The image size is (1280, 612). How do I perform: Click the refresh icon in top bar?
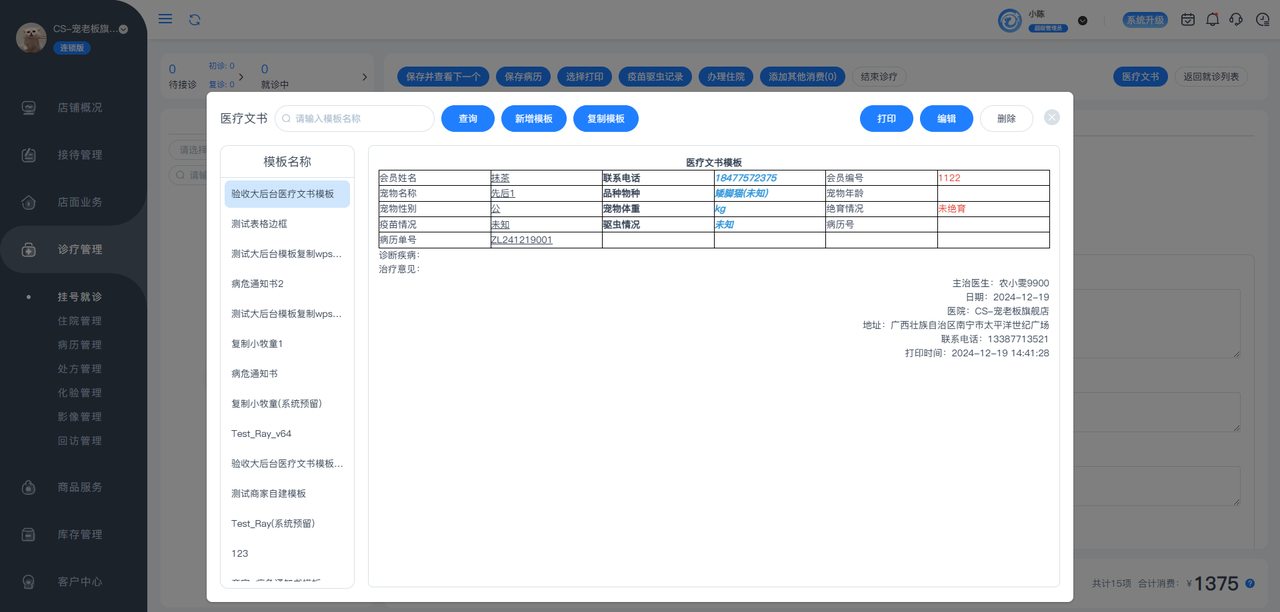coord(194,19)
